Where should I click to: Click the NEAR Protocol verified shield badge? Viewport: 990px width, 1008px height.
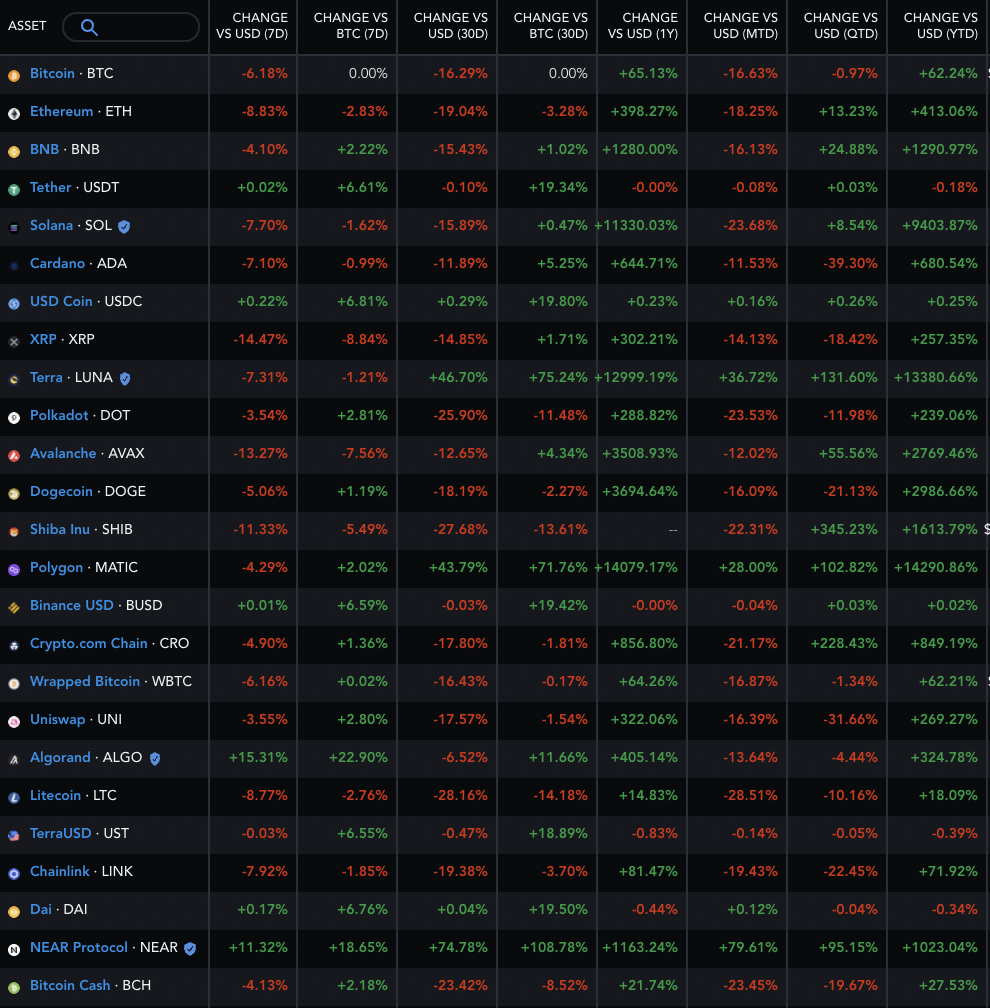[190, 948]
